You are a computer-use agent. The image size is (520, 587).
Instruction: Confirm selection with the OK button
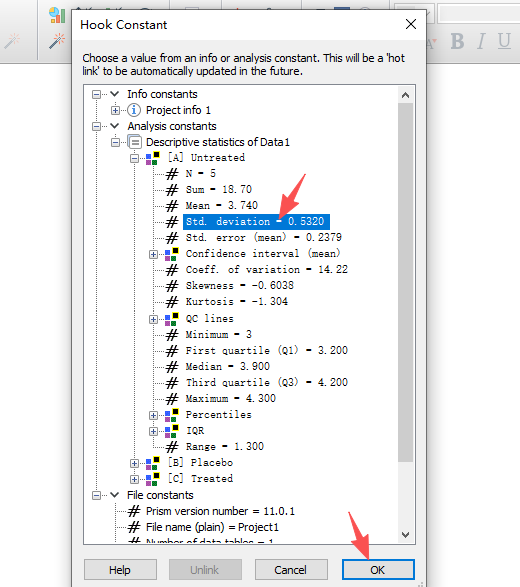point(378,570)
